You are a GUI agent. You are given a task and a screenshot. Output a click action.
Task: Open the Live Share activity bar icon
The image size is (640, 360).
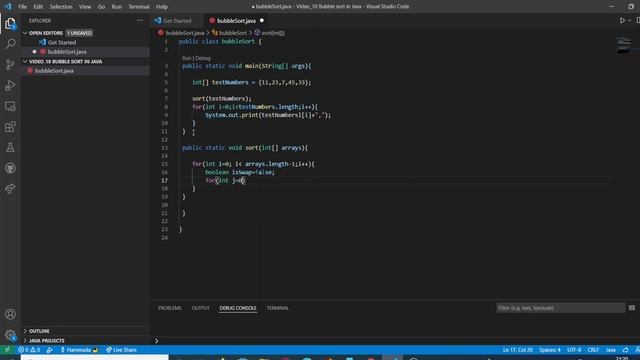tap(10, 189)
